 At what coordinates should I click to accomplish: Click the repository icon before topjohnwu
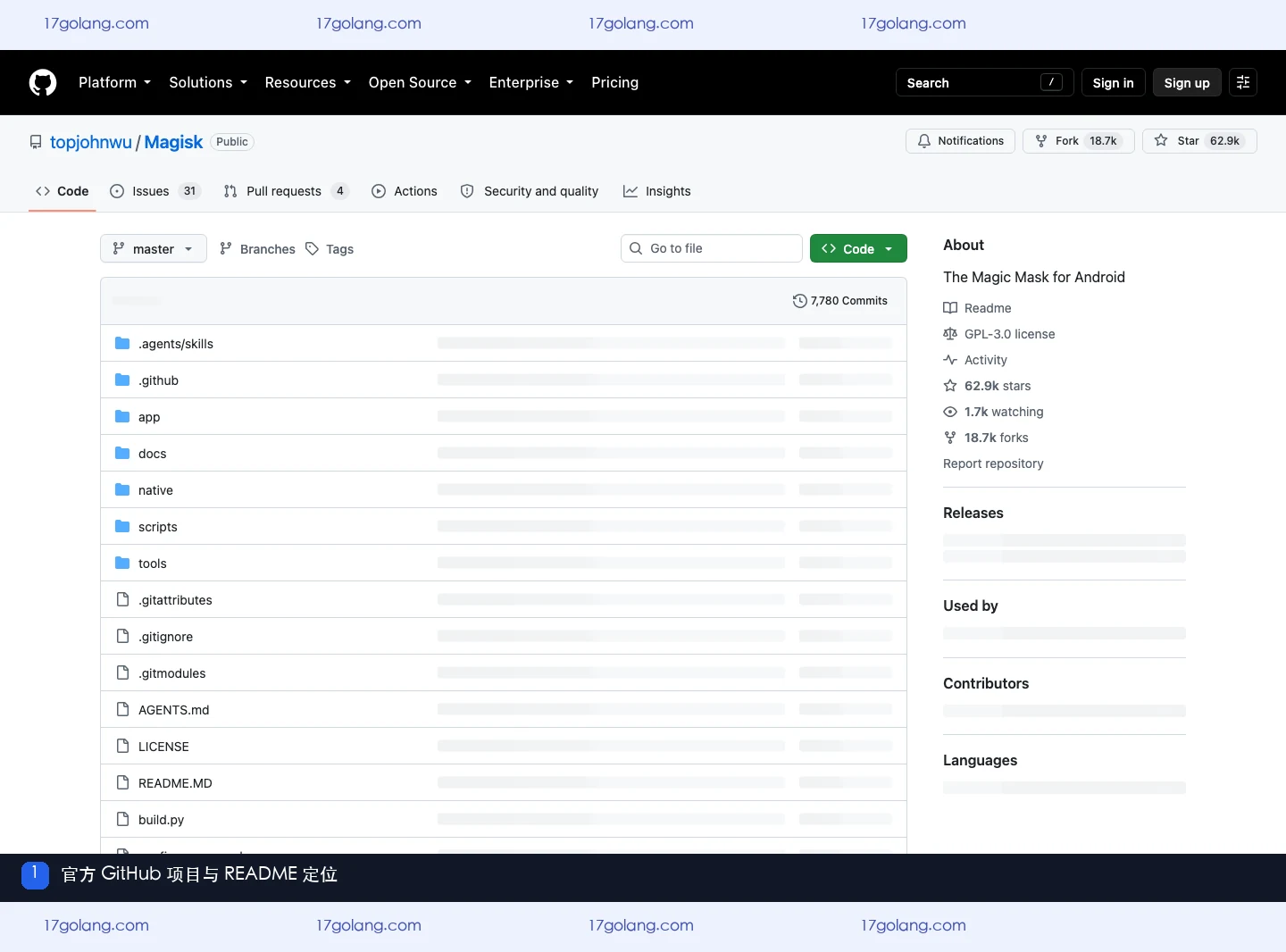tap(36, 142)
